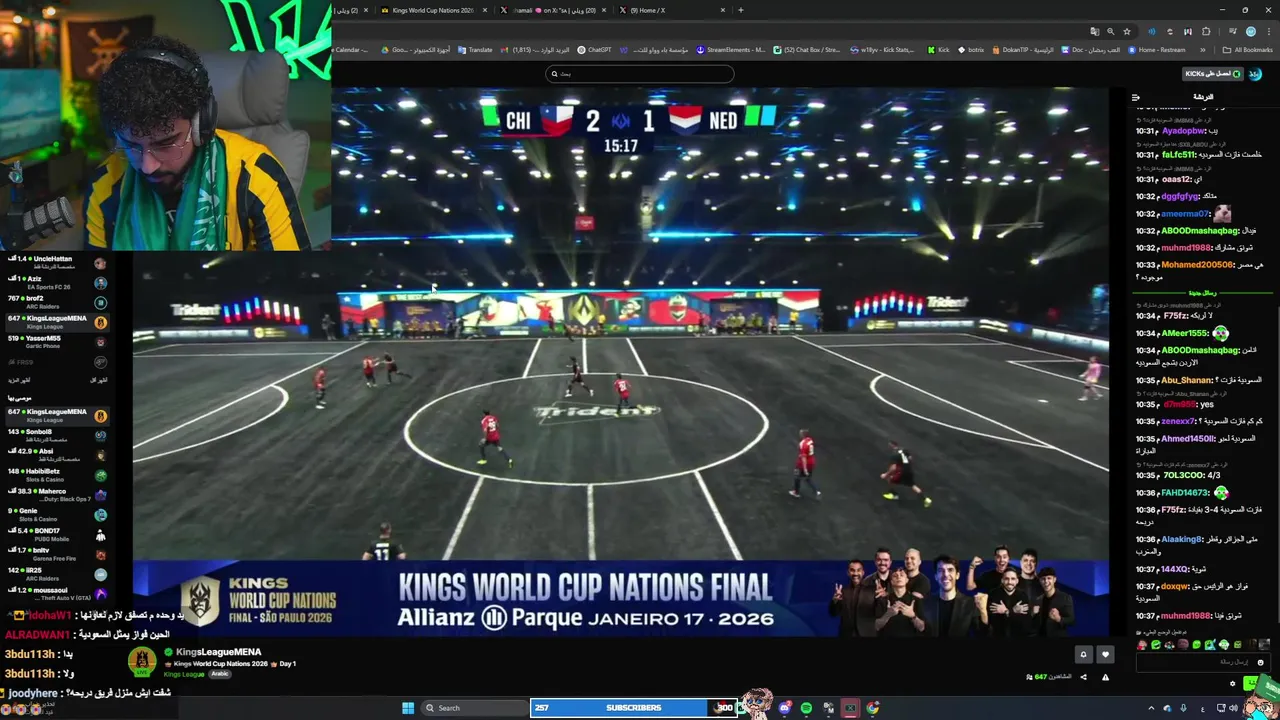The image size is (1280, 720).
Task: Click the browser profile avatar icon
Action: (x=1250, y=31)
